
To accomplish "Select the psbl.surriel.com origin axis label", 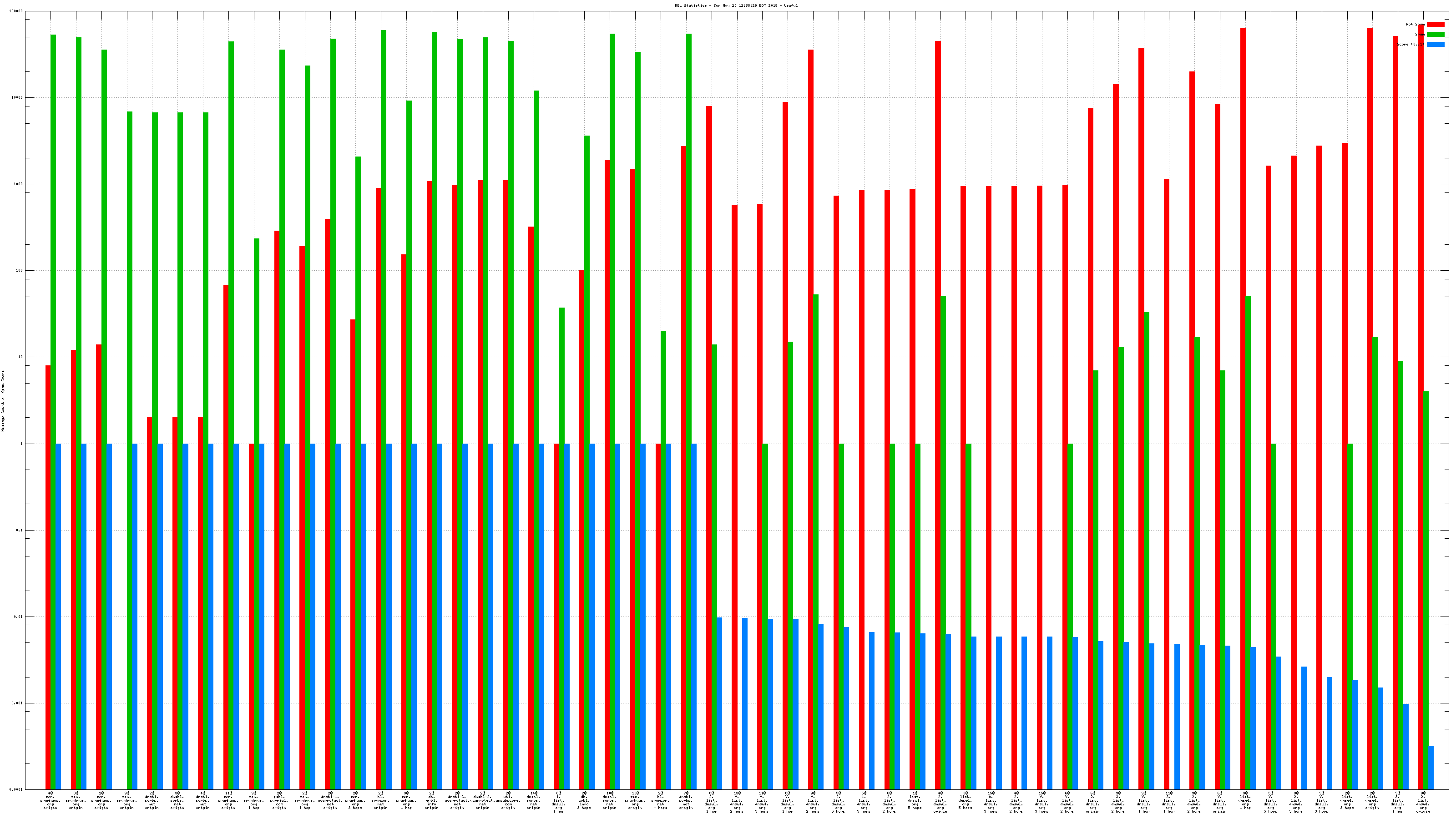I will coord(278,800).
